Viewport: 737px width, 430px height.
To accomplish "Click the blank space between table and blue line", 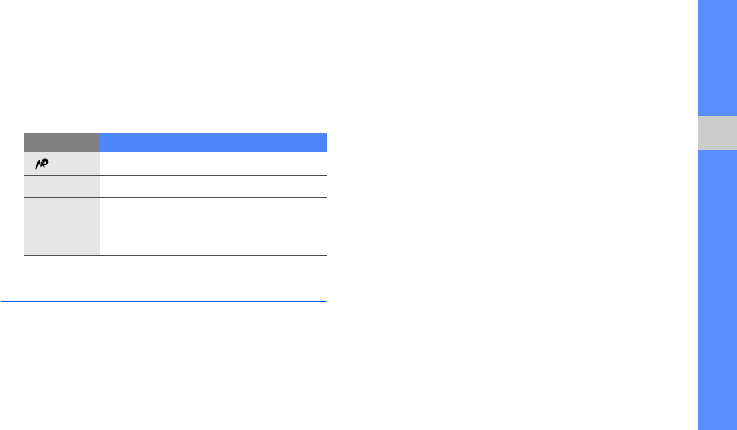I will (164, 278).
